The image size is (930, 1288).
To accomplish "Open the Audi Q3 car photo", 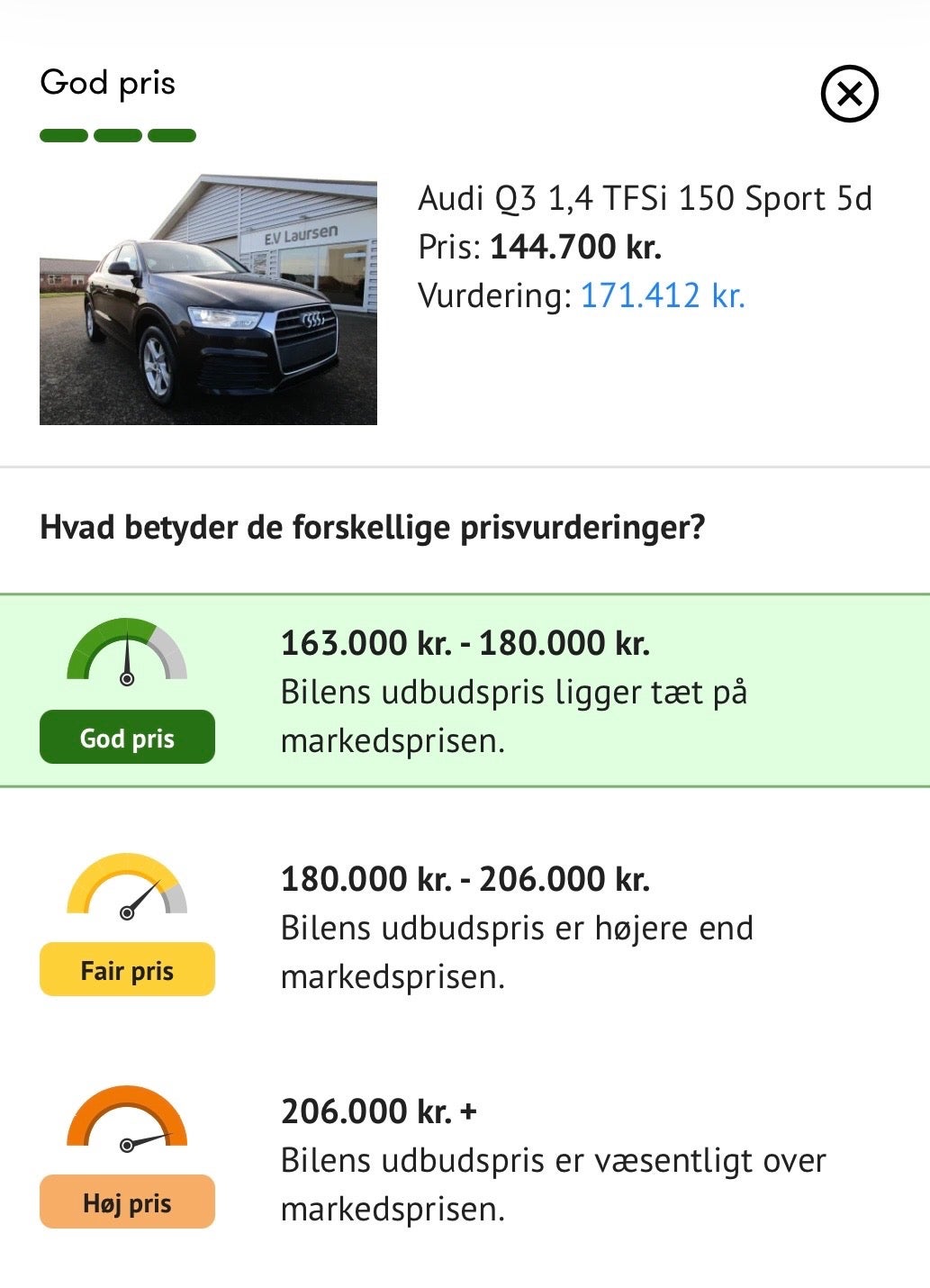I will (x=208, y=300).
